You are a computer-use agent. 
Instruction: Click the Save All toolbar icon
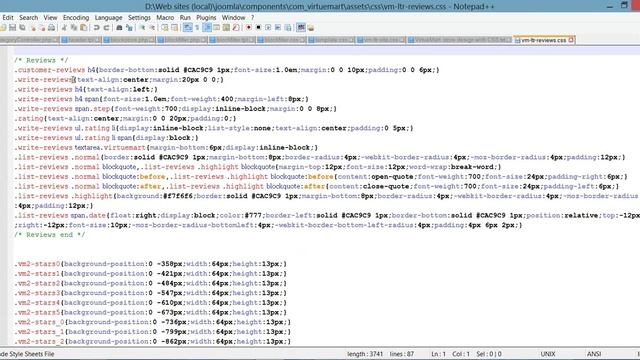[x=22, y=27]
